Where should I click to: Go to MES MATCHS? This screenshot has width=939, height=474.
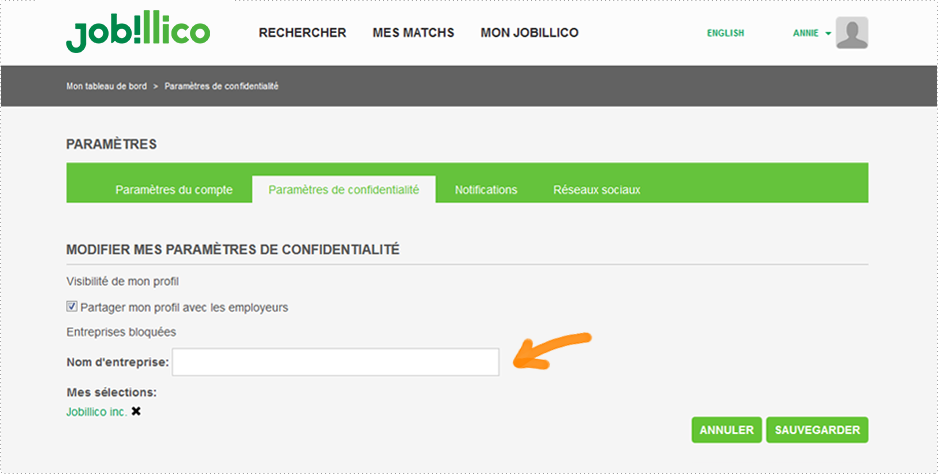413,33
